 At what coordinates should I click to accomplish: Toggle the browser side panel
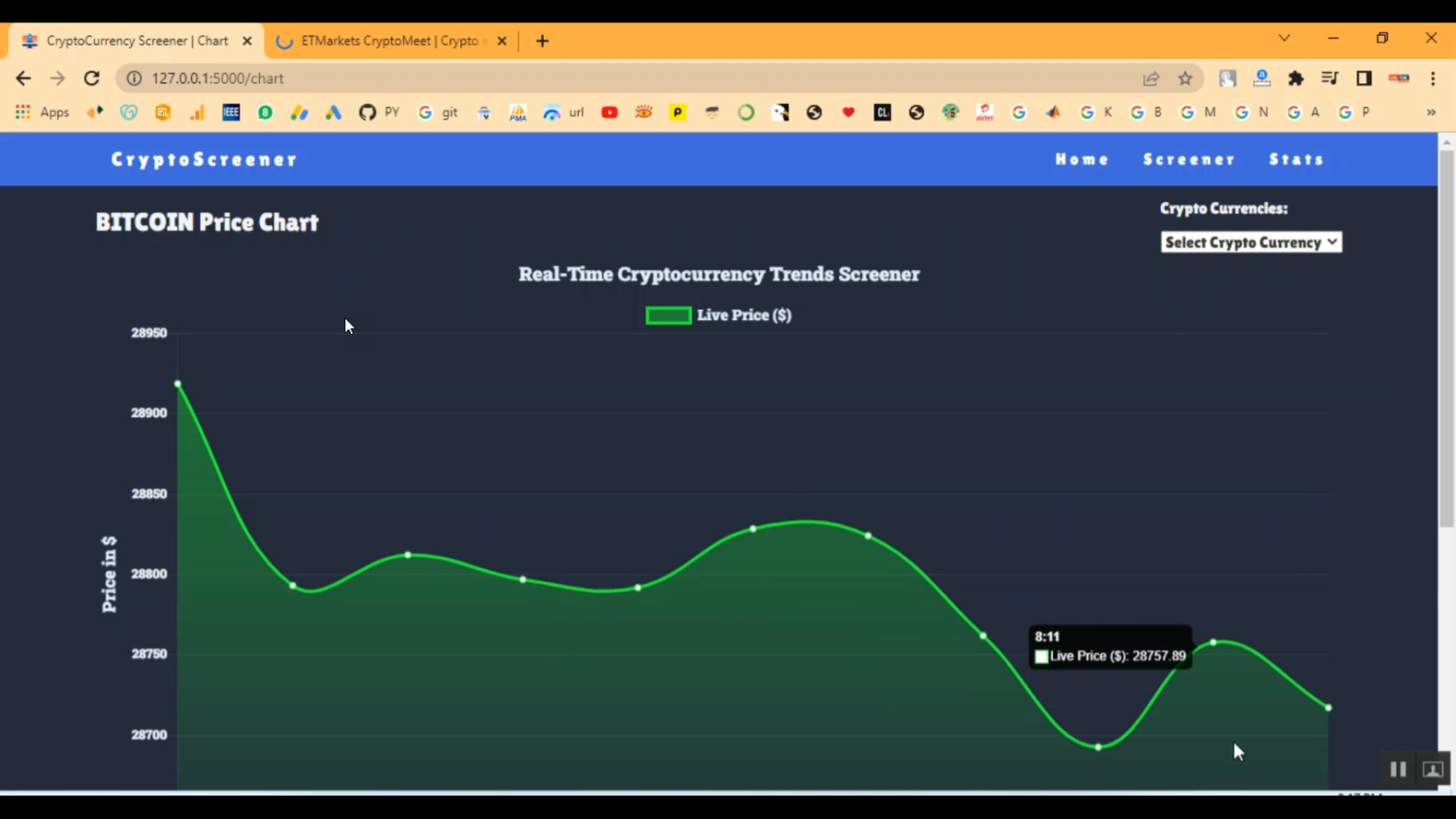1364,79
